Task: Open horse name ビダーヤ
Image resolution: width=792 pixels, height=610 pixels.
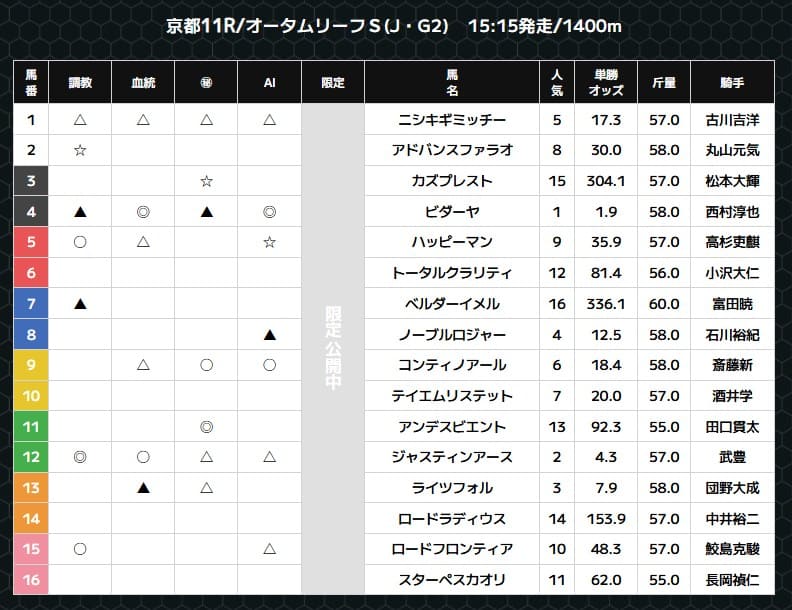Action: [452, 211]
